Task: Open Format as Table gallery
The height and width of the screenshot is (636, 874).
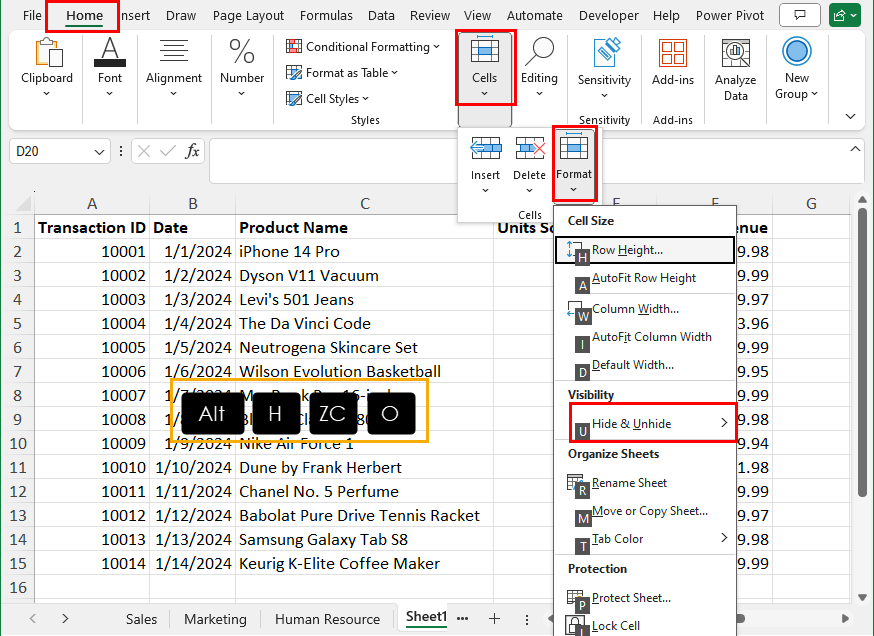Action: (x=342, y=73)
